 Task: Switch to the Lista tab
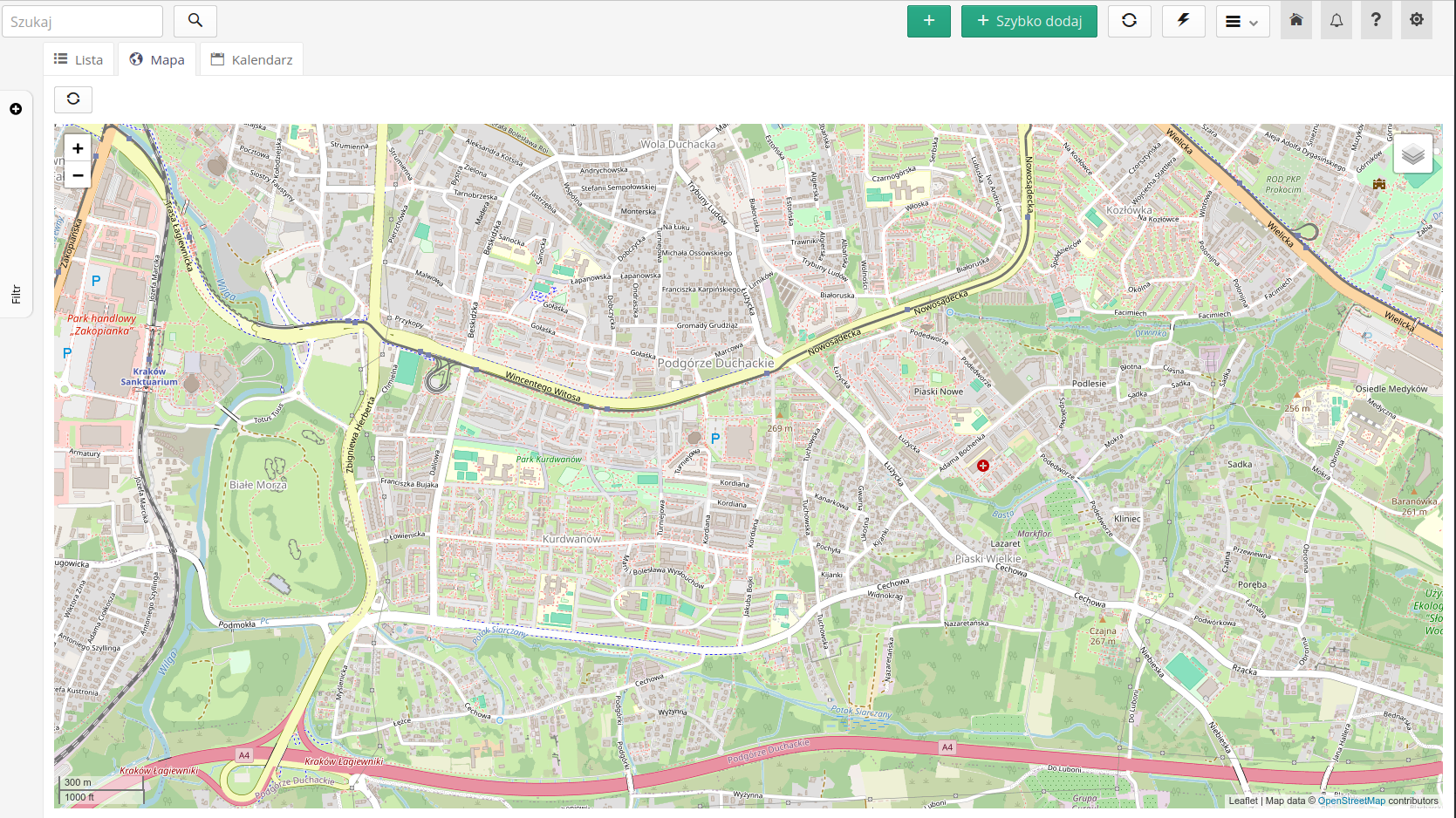pyautogui.click(x=79, y=59)
